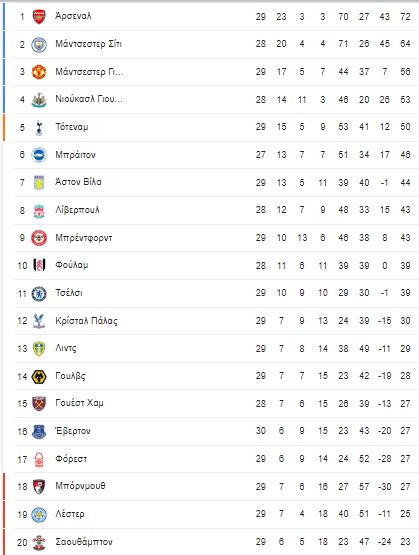Click the Μπόρνμουθ team name
This screenshot has width=419, height=555.
point(80,486)
